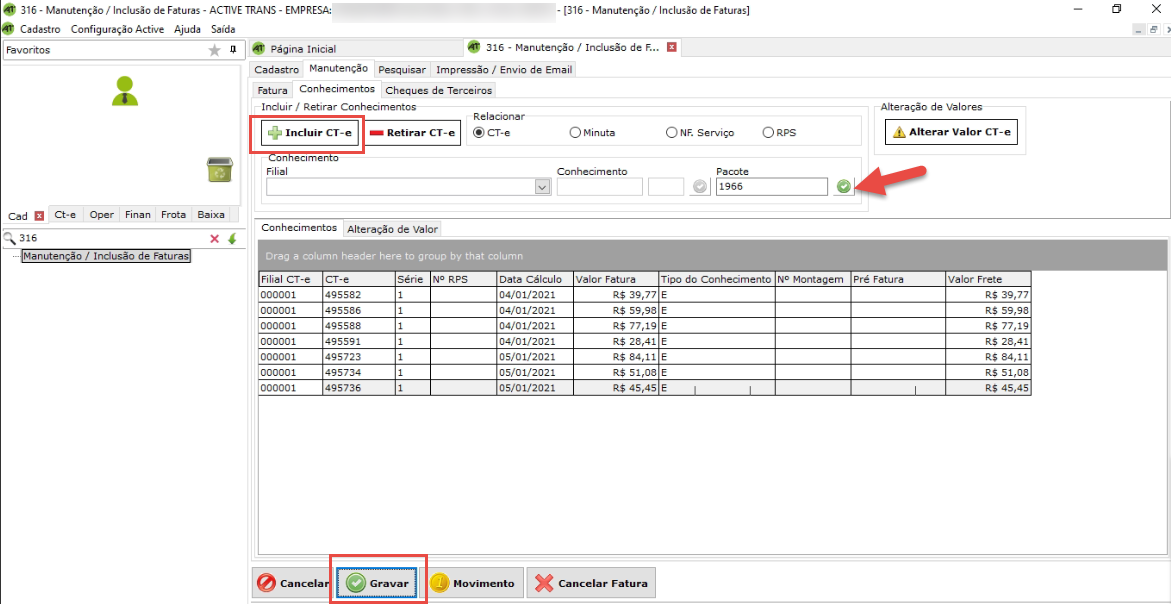The height and width of the screenshot is (604, 1171).
Task: Switch to the Pesquisar tab
Action: pyautogui.click(x=402, y=70)
